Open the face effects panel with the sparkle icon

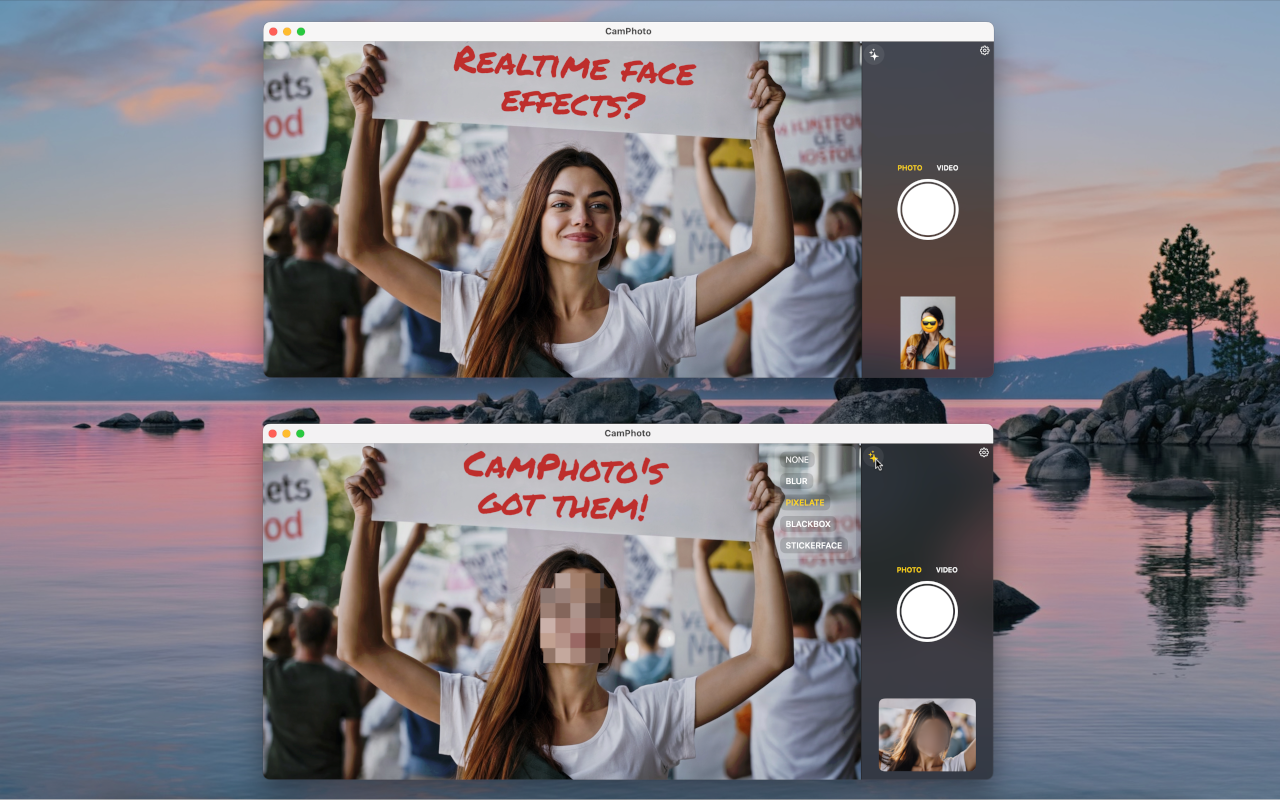[x=874, y=54]
